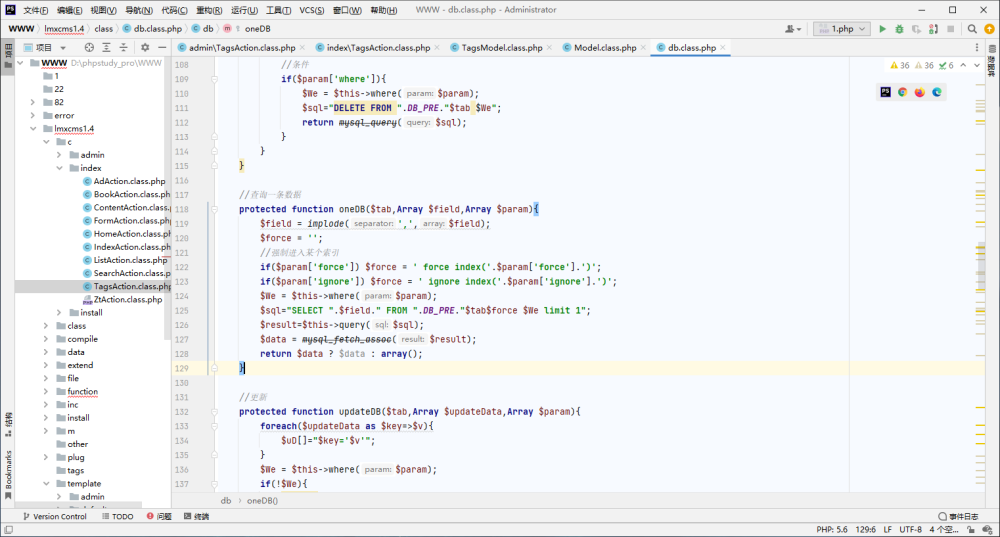Viewport: 1000px width, 537px height.
Task: Fold the oneDB function at line 118
Action: point(214,209)
